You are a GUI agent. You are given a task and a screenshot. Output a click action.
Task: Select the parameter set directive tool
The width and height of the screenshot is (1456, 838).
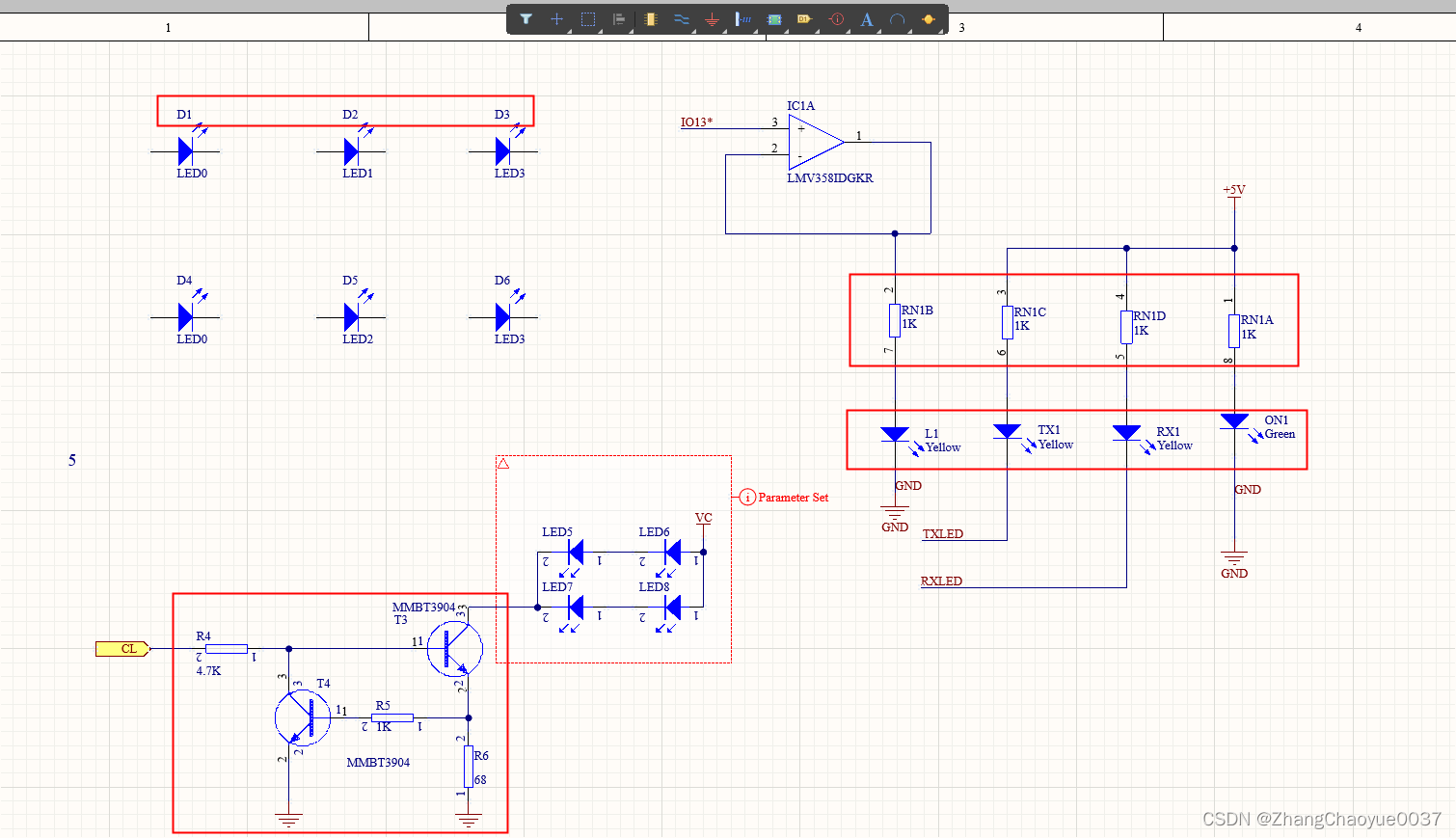(x=836, y=18)
